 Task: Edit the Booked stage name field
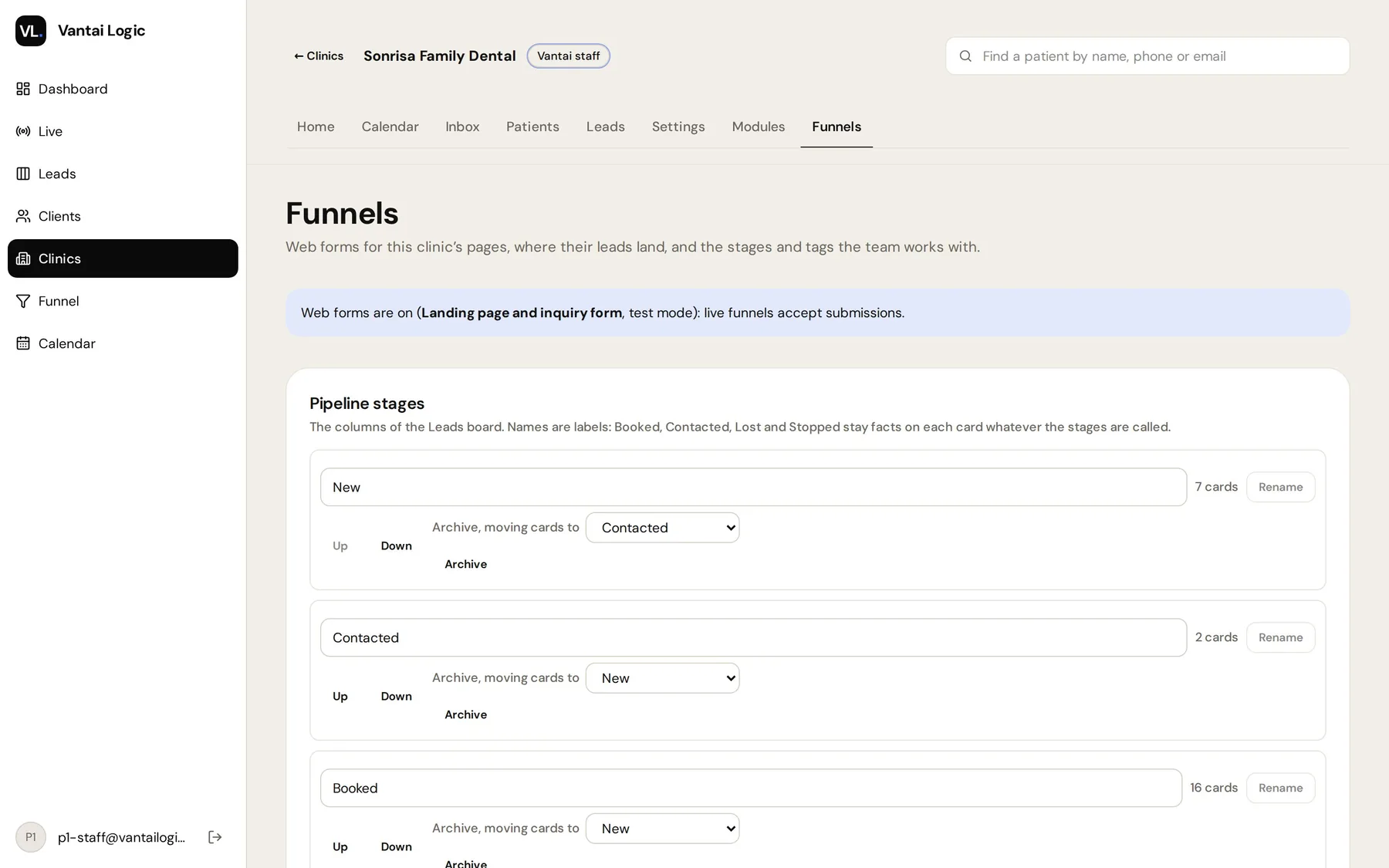point(751,788)
